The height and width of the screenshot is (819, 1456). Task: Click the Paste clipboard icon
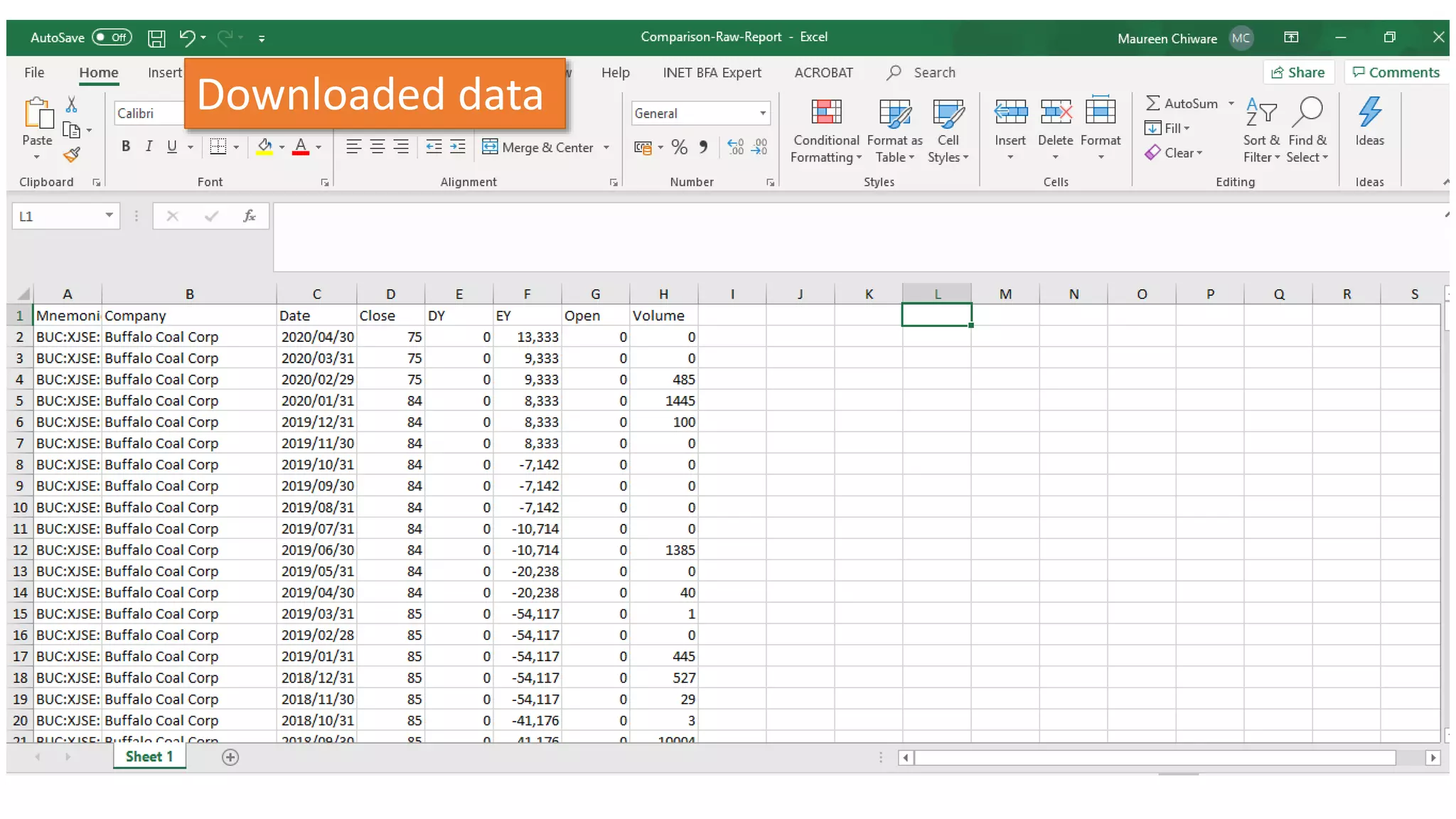(x=38, y=114)
